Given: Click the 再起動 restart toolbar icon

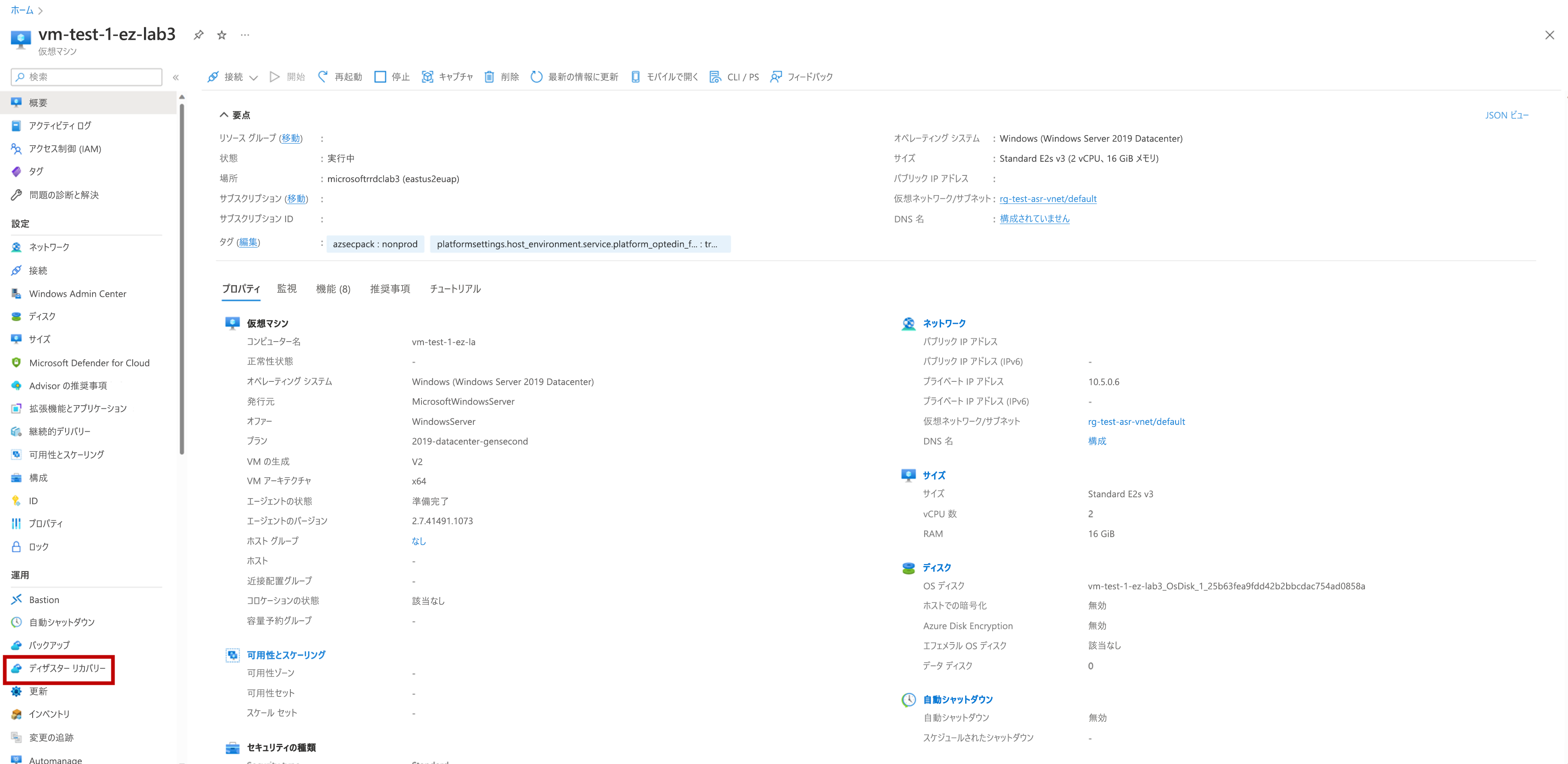Looking at the screenshot, I should coord(323,77).
